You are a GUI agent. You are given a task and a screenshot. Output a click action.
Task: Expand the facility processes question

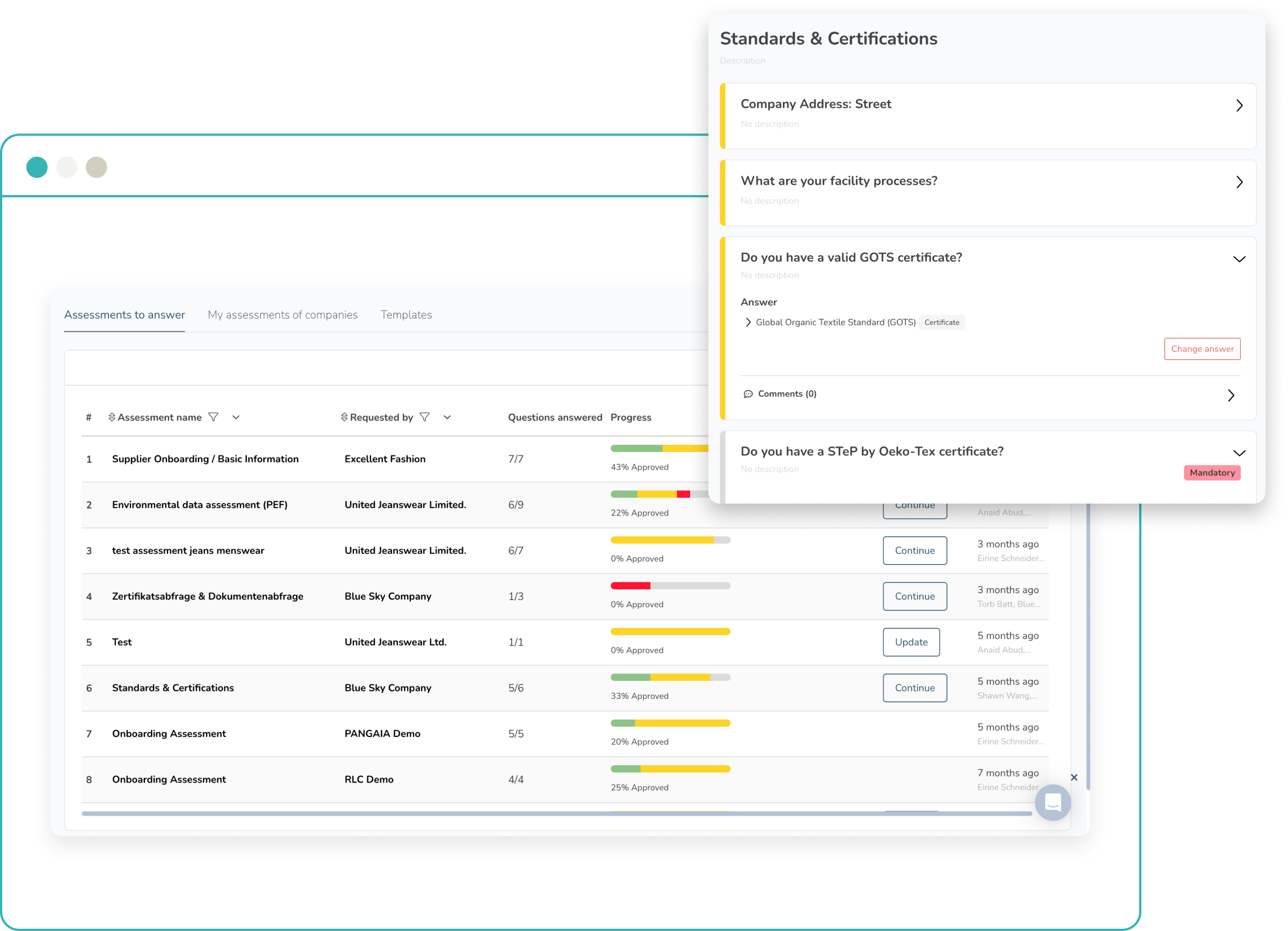(x=1239, y=182)
